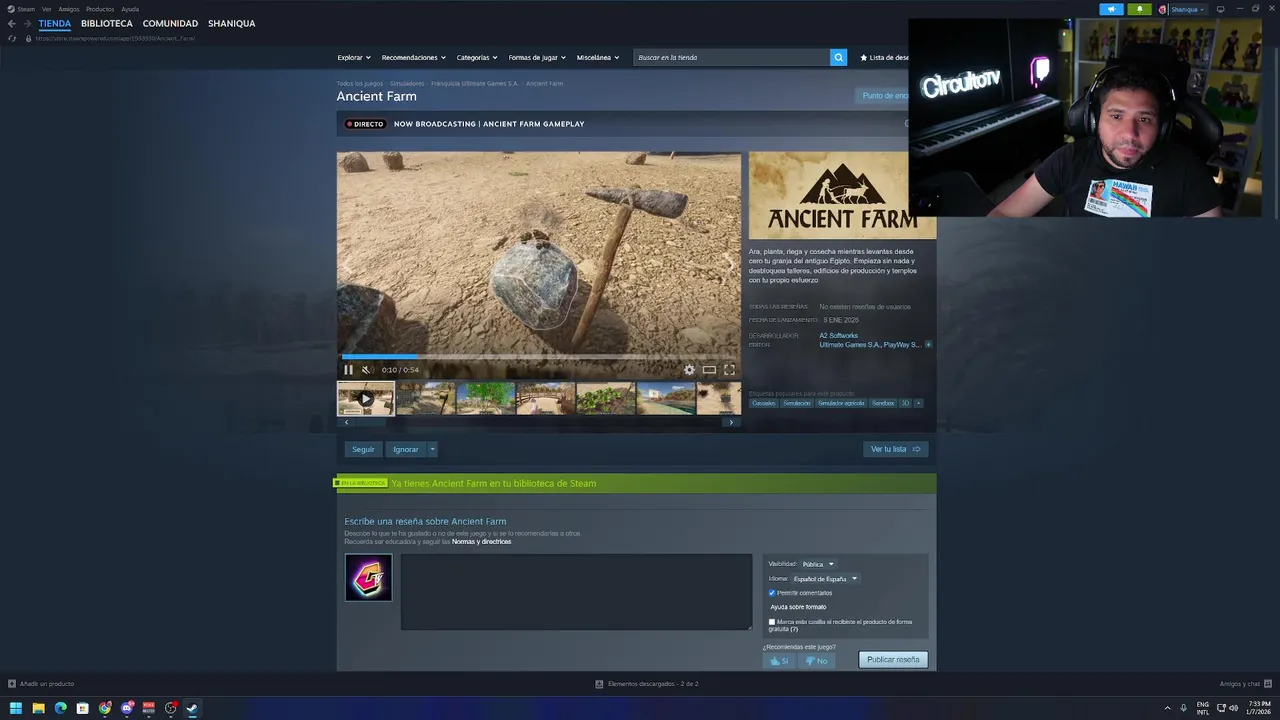Image resolution: width=1280 pixels, height=720 pixels.
Task: Open Añade un producto plus icon
Action: (x=12, y=684)
